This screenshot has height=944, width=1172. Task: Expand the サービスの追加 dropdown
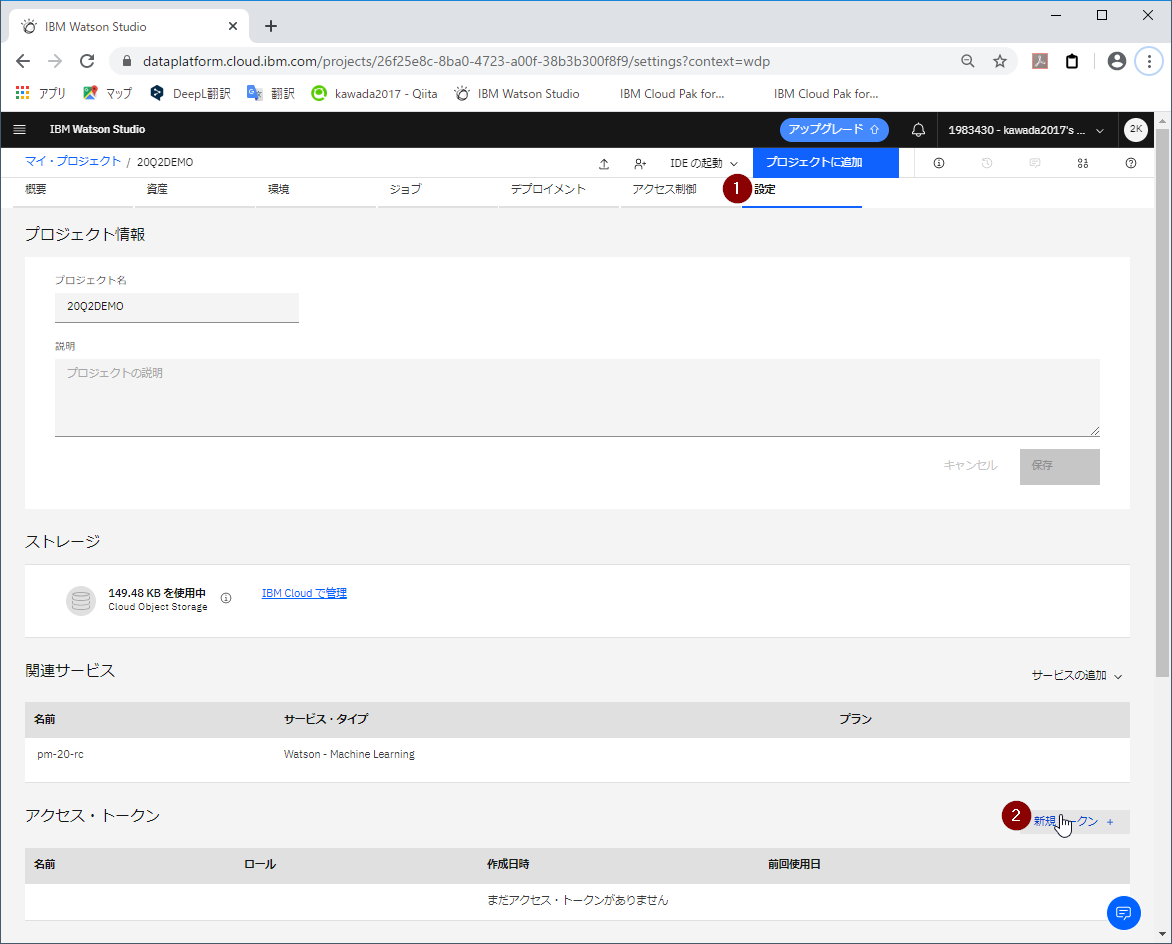pyautogui.click(x=1076, y=676)
